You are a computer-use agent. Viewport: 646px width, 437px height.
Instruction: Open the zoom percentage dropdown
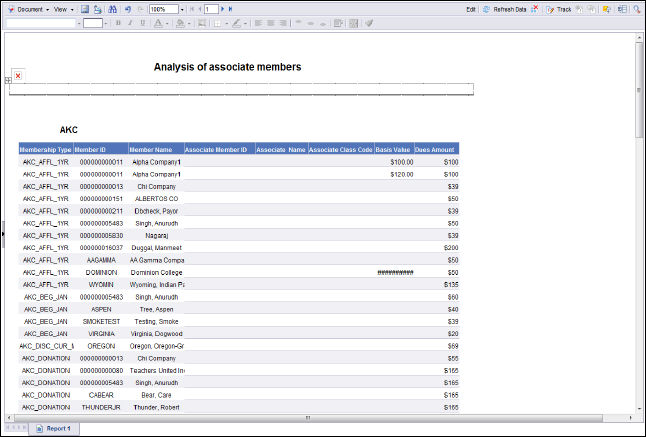(x=181, y=8)
